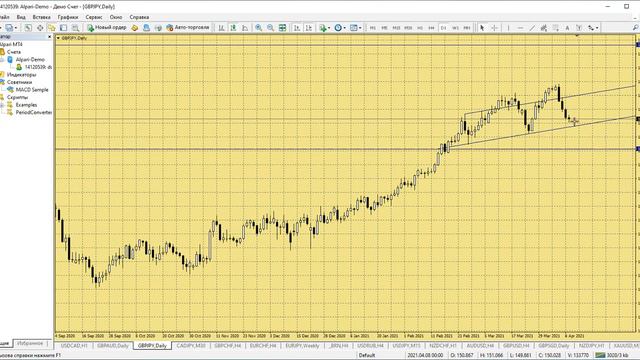Select the Fibonacci Retracement tool

(556, 28)
